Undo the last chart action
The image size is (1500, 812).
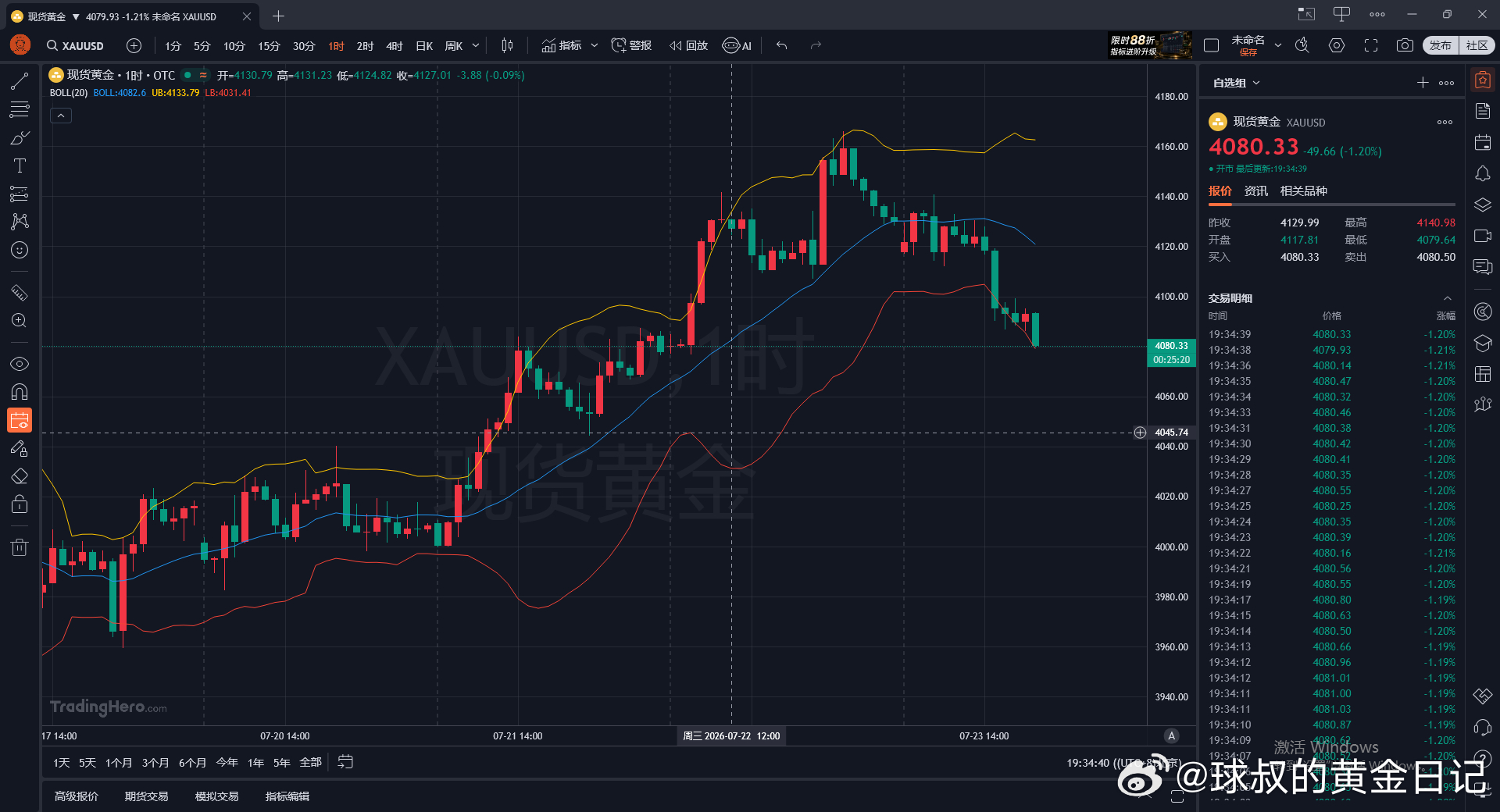point(781,45)
